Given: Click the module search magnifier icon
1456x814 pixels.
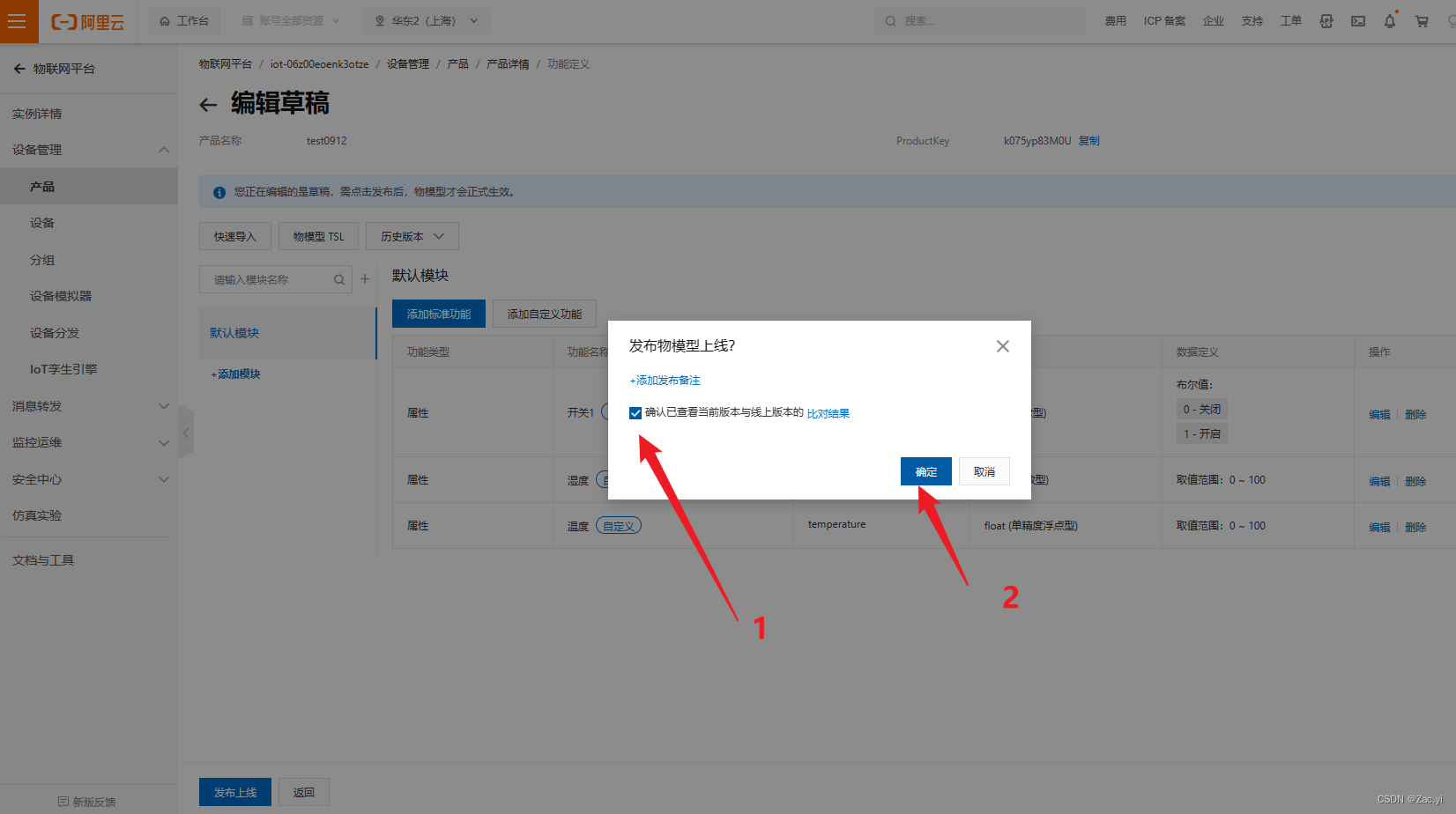Looking at the screenshot, I should coord(339,280).
